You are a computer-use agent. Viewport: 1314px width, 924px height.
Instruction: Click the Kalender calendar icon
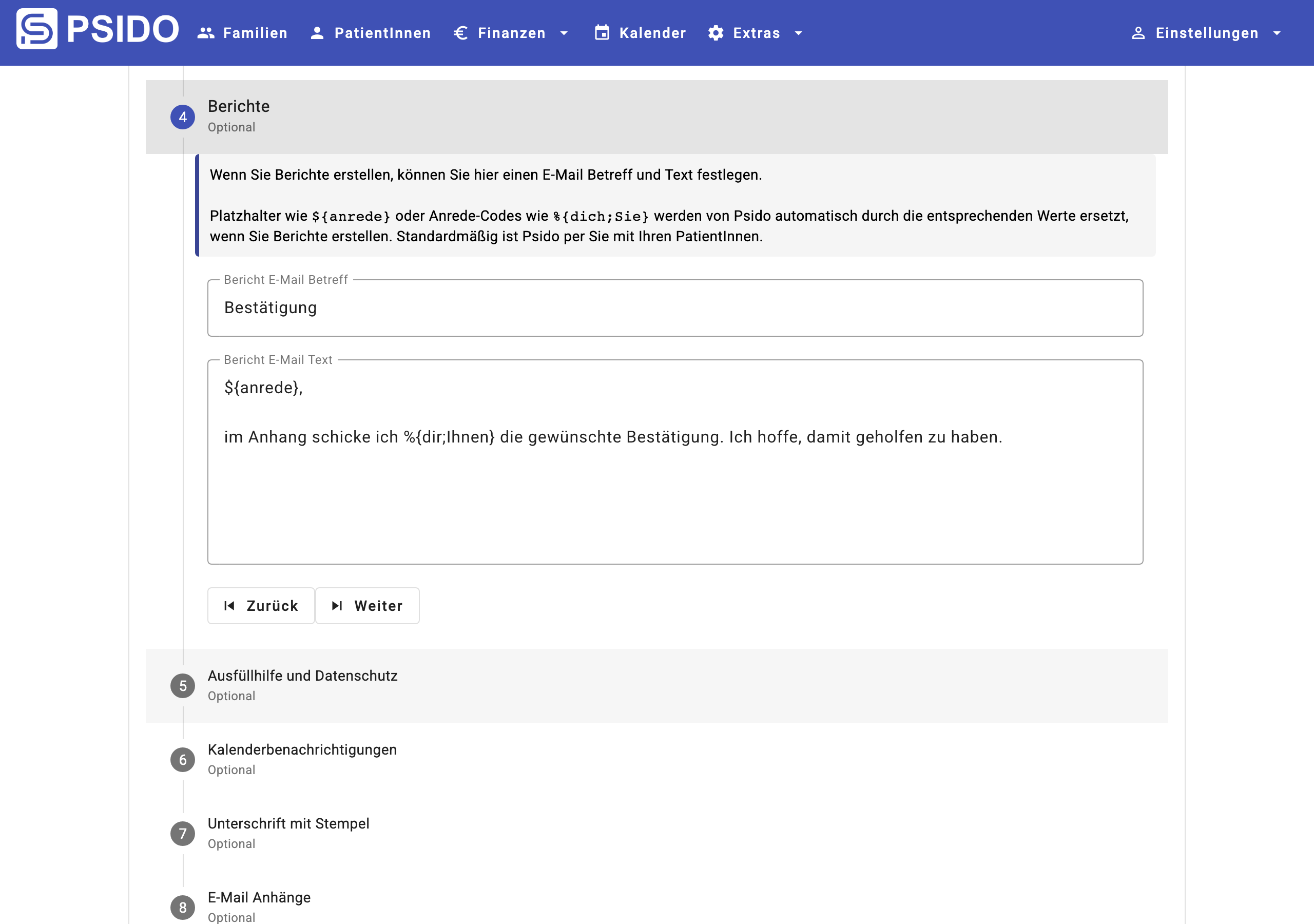click(x=602, y=33)
